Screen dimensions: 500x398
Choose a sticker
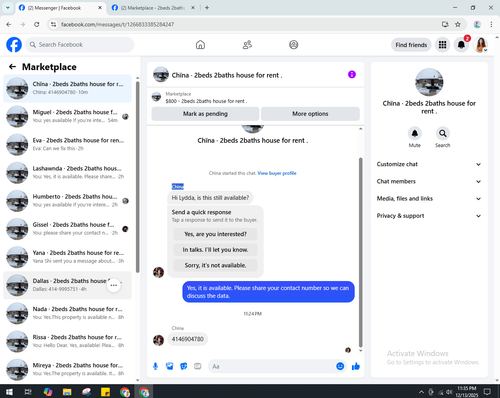click(x=184, y=366)
